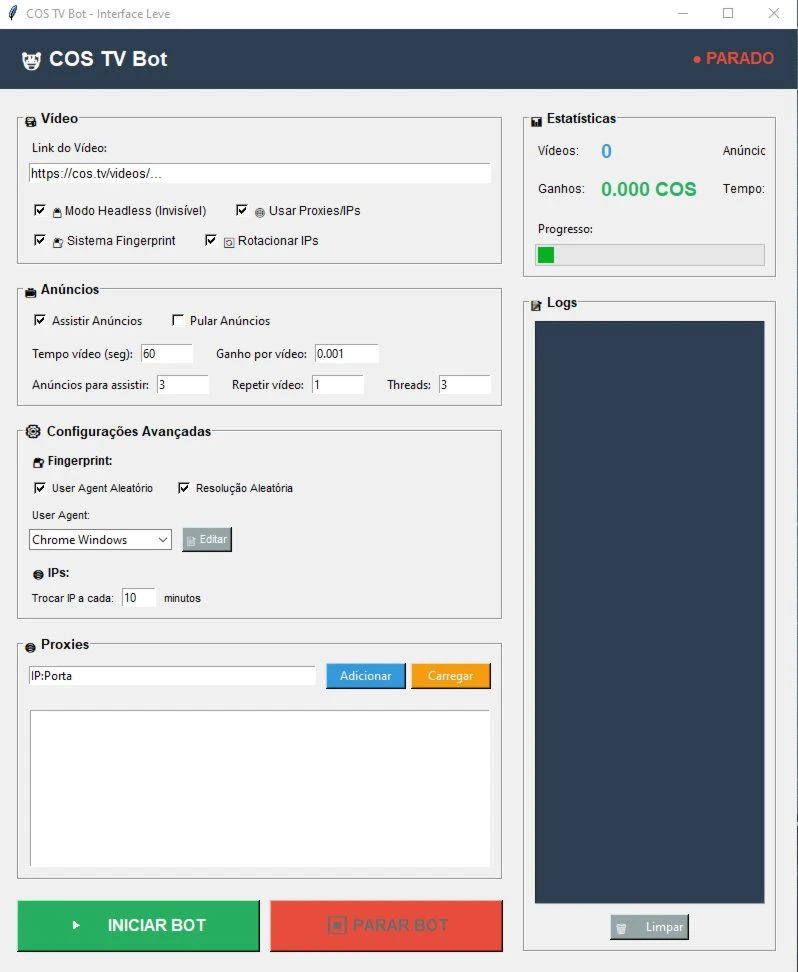Enable Pular Anúncios checkbox

click(178, 320)
